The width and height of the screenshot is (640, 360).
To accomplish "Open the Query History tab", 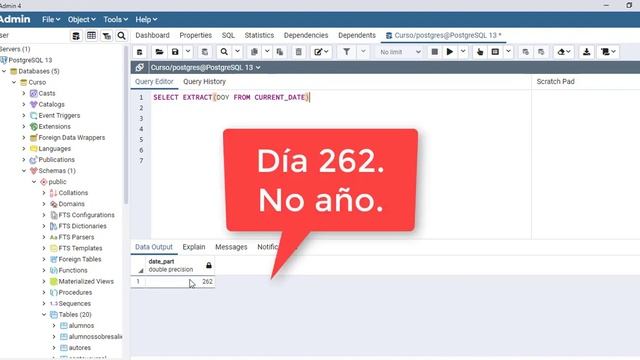I will [204, 82].
